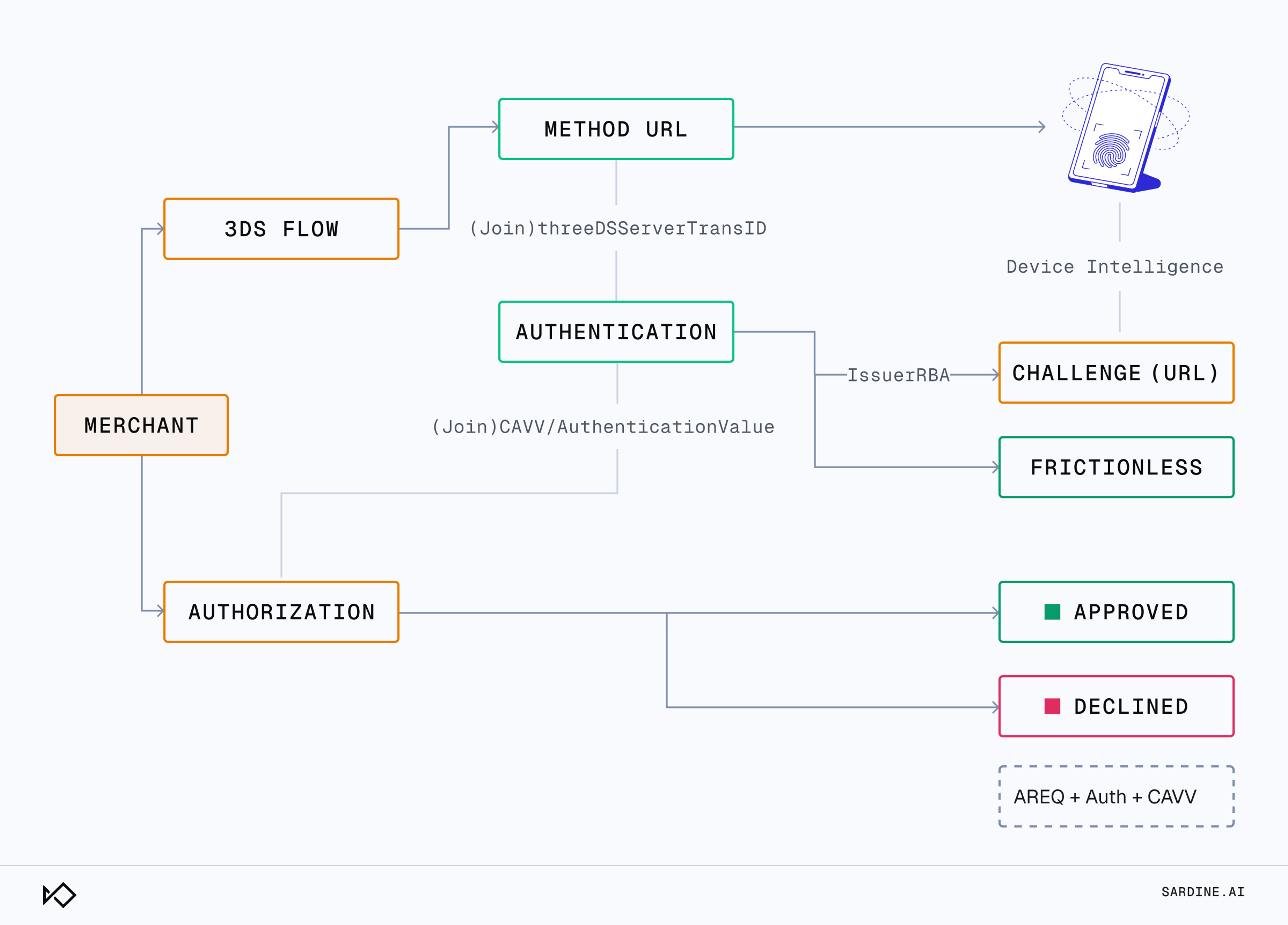Select the 3DS FLOW box
This screenshot has height=925, width=1288.
tap(281, 229)
